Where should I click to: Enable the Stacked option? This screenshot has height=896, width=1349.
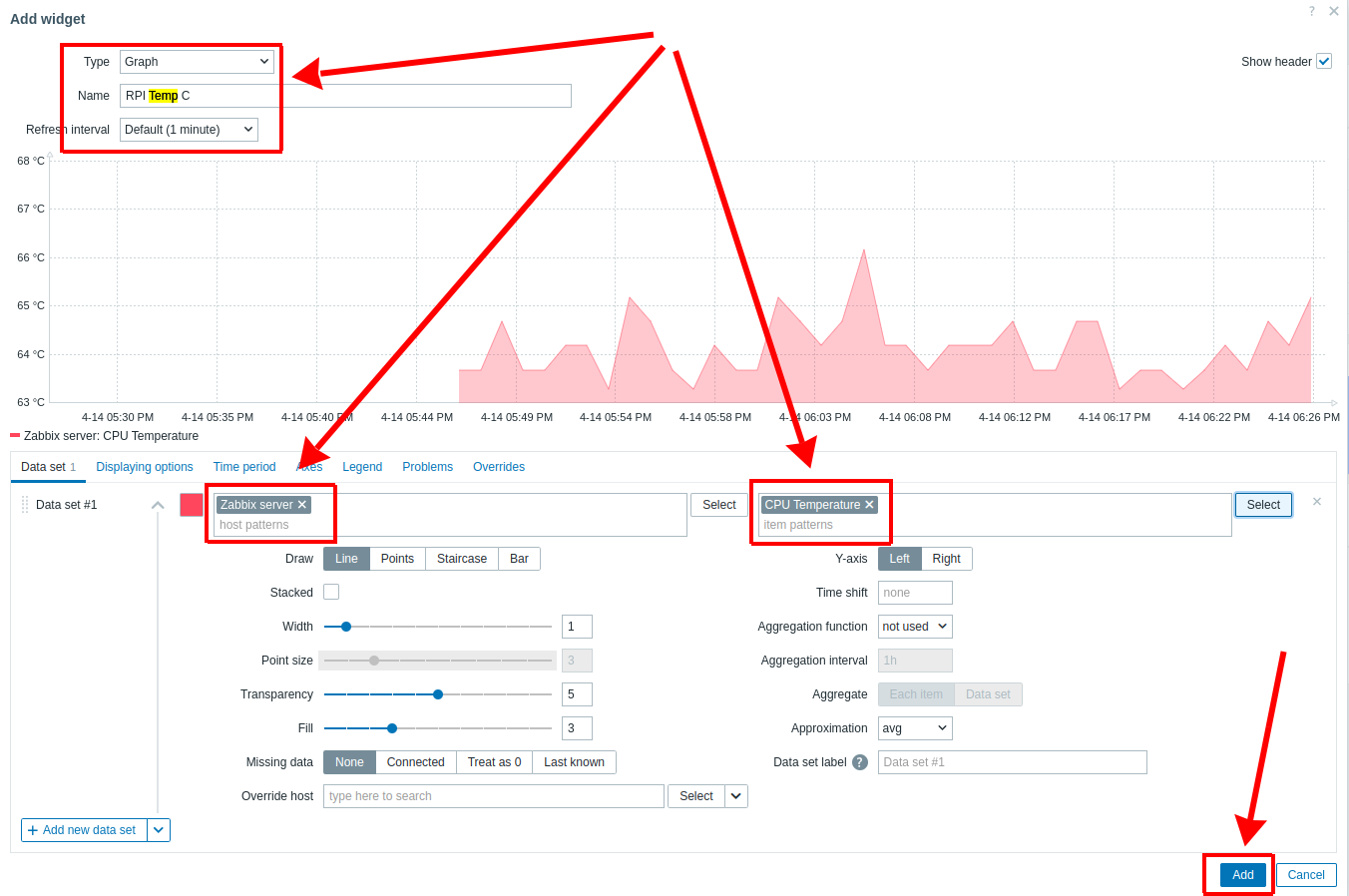(x=330, y=592)
